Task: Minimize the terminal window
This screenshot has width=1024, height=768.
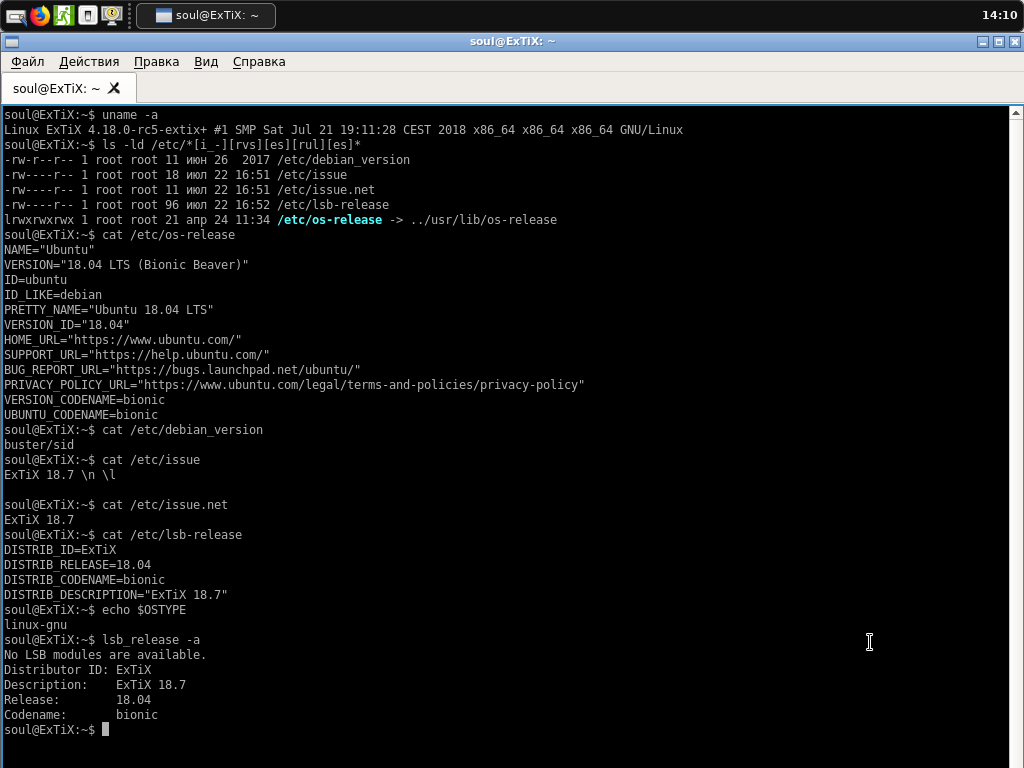Action: 983,42
